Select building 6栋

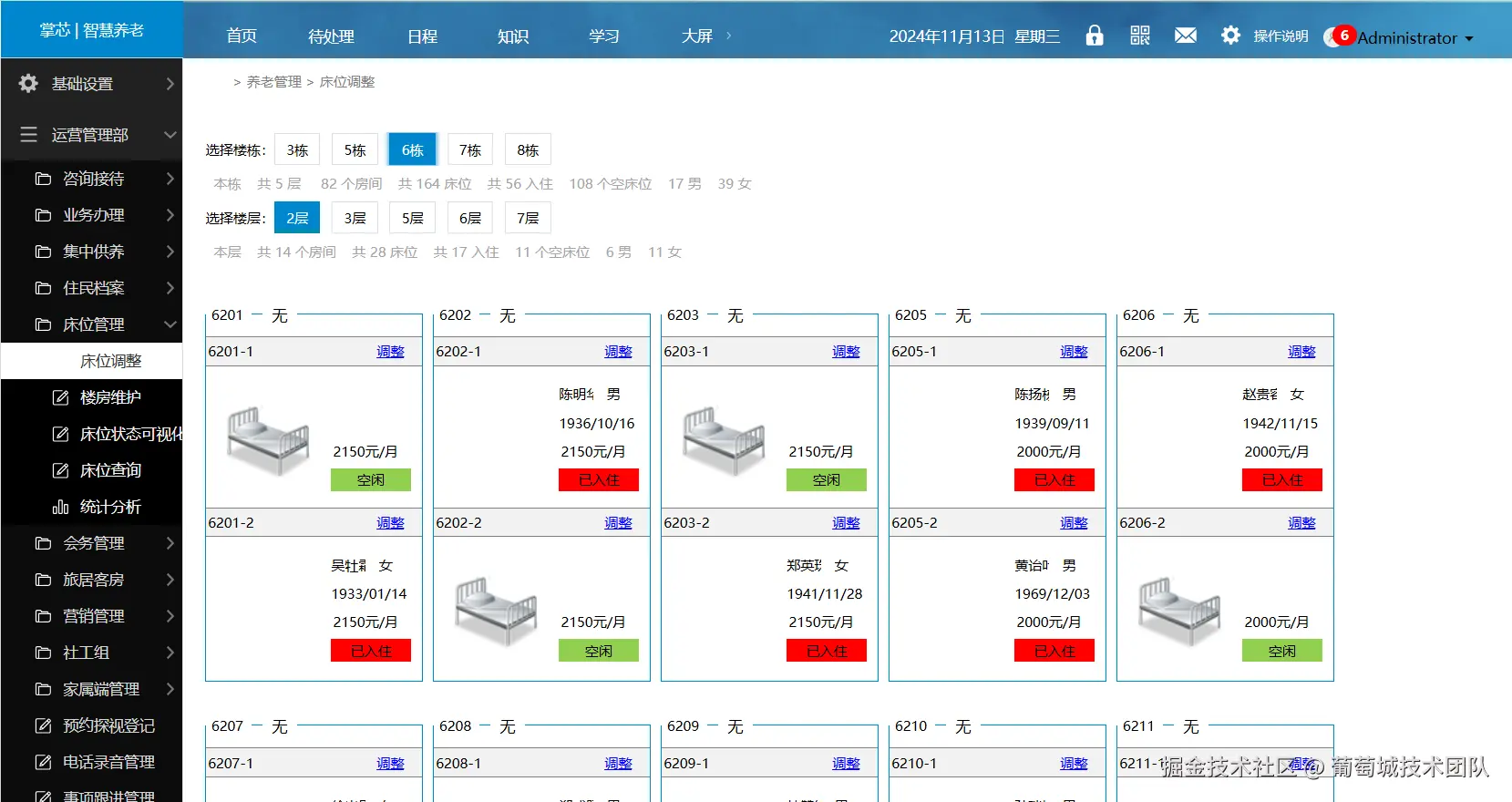[412, 149]
